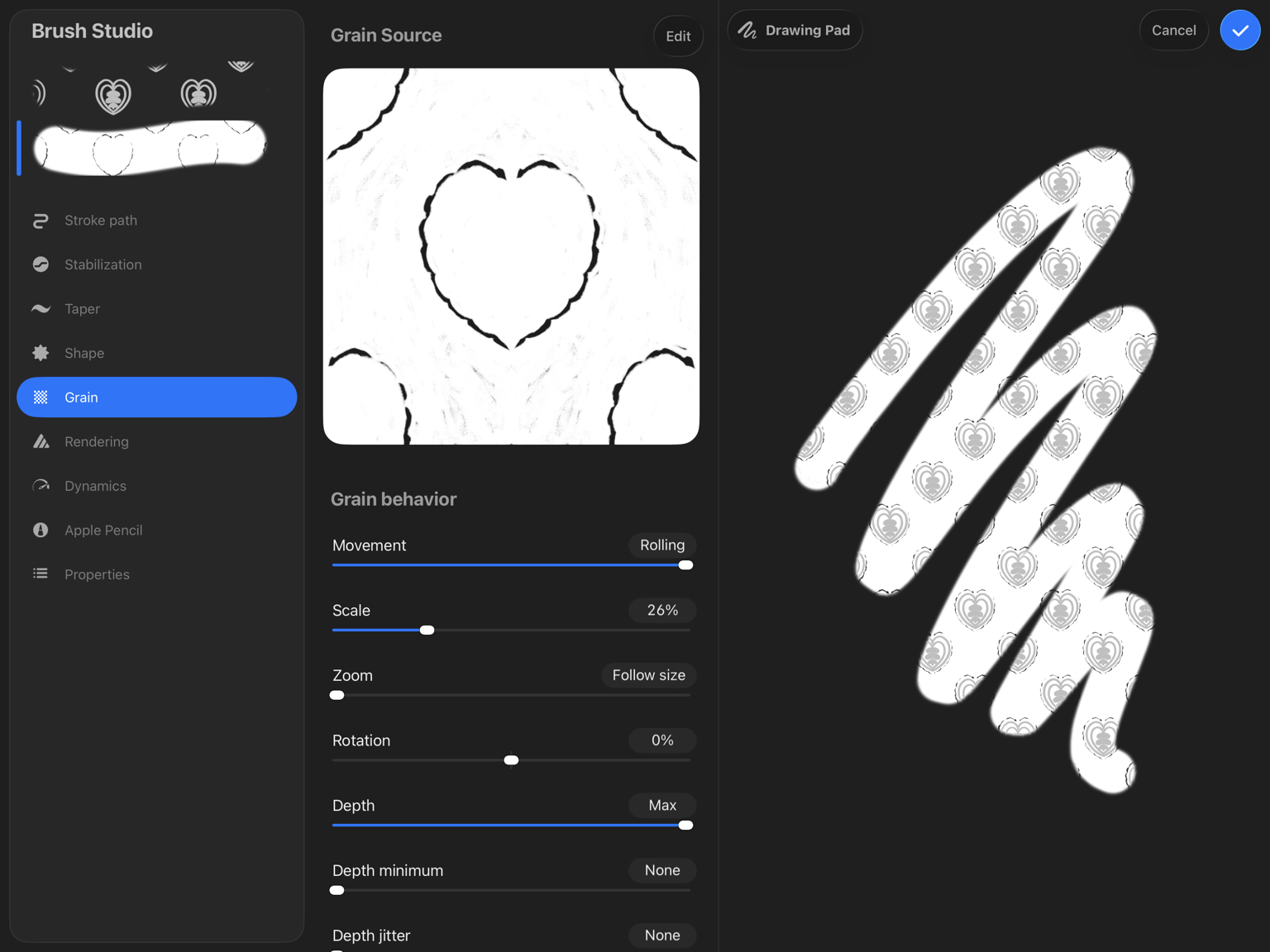Click the Rendering mountains icon

[x=41, y=441]
